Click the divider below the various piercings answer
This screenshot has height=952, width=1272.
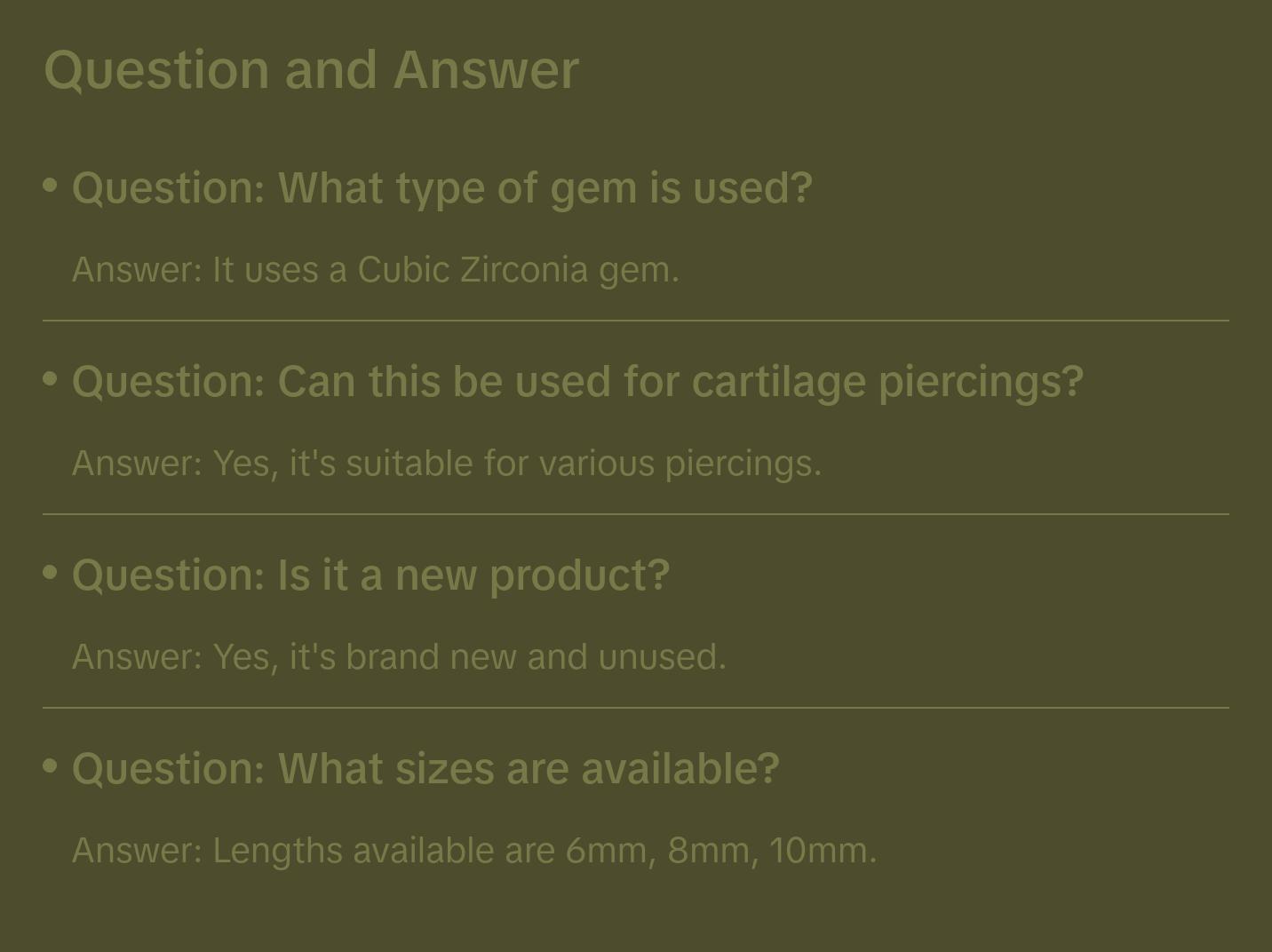tap(636, 514)
